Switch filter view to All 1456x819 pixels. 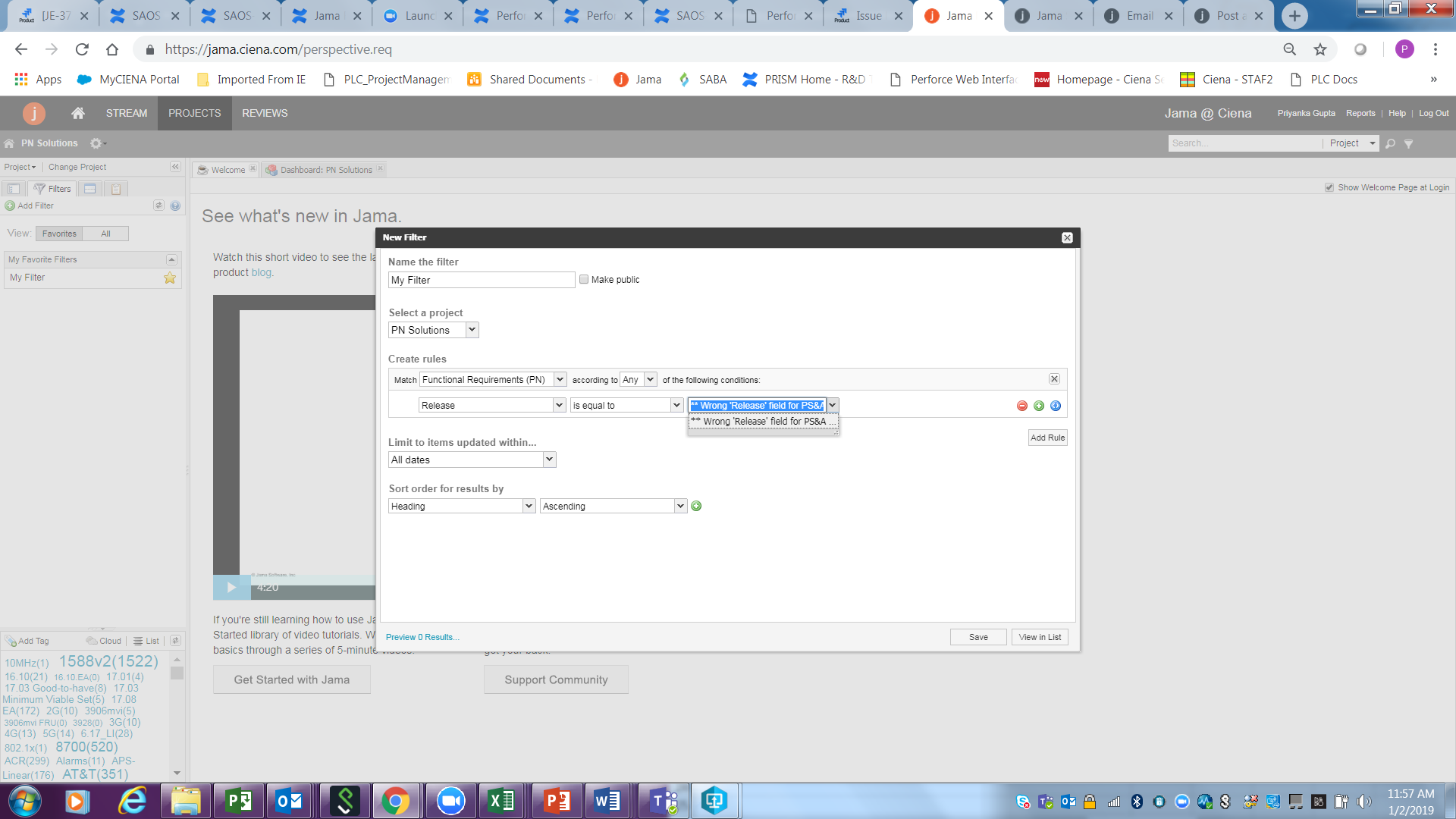click(105, 234)
